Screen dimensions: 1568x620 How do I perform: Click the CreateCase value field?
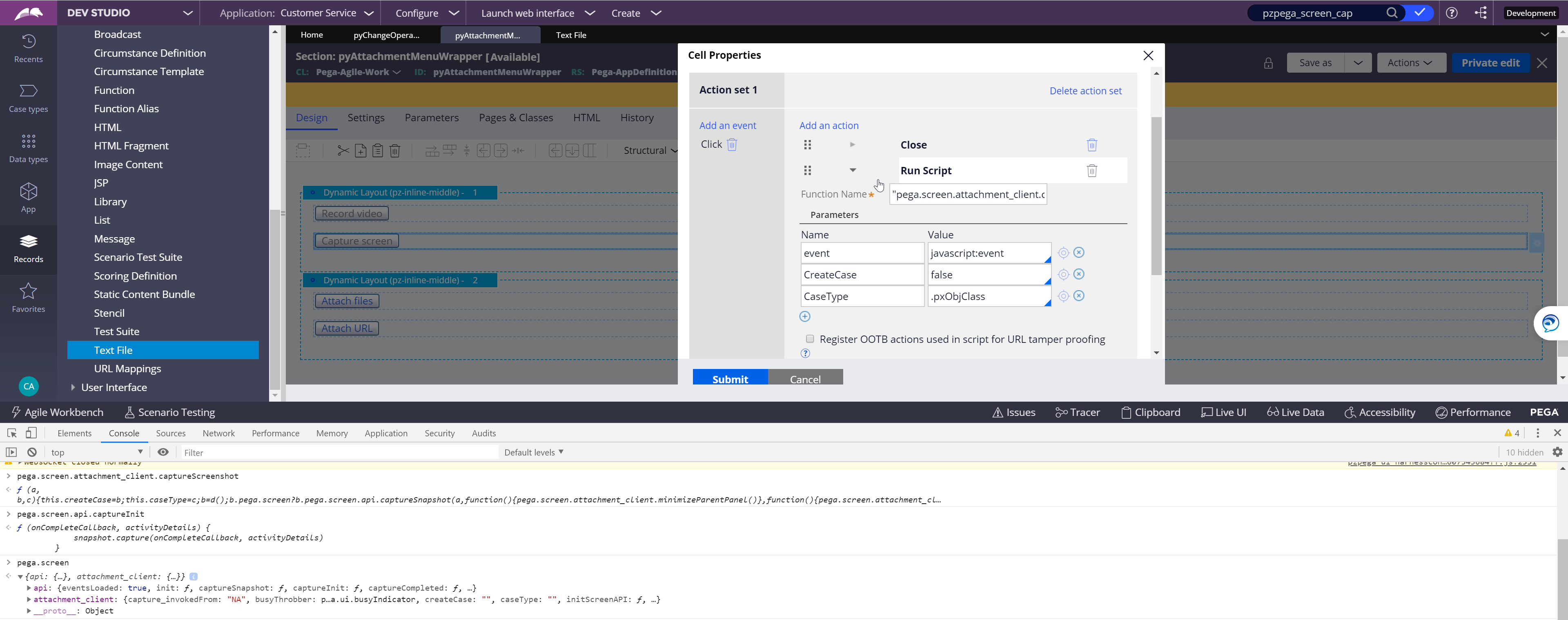989,274
